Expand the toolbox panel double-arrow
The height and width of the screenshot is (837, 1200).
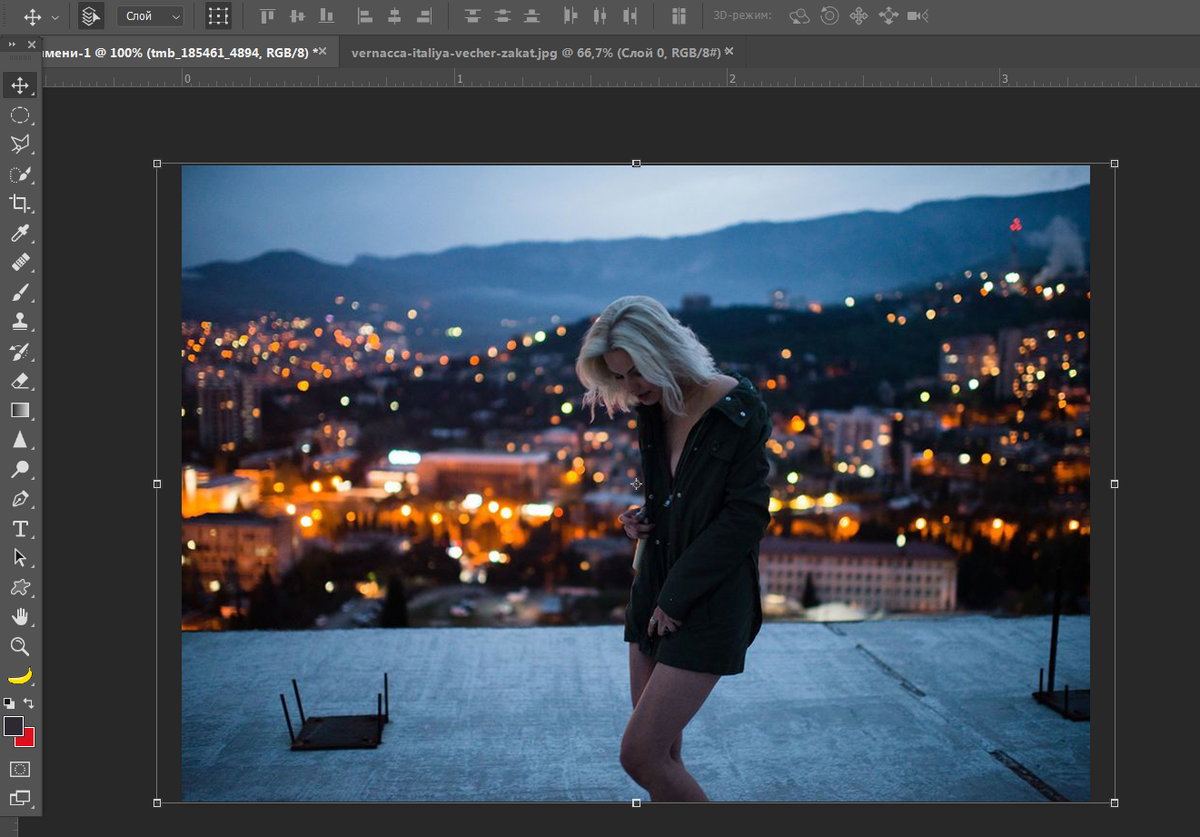pos(11,44)
